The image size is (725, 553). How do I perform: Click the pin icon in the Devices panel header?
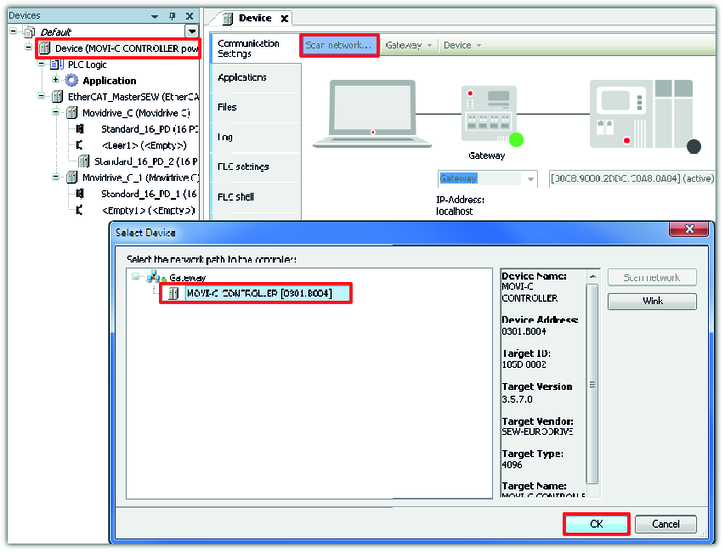tap(172, 17)
